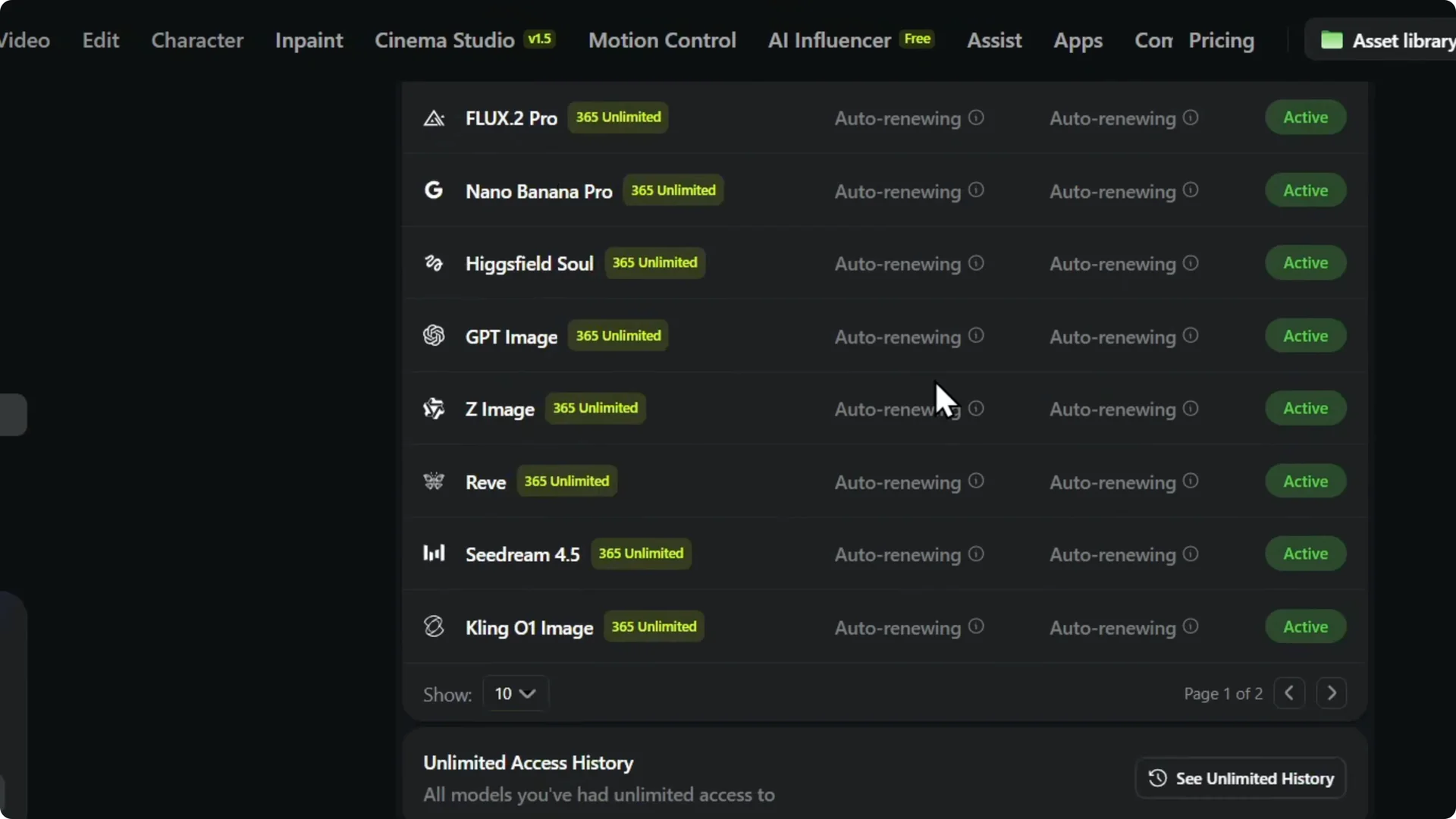Click the previous page chevron
This screenshot has height=819, width=1456.
click(1289, 692)
